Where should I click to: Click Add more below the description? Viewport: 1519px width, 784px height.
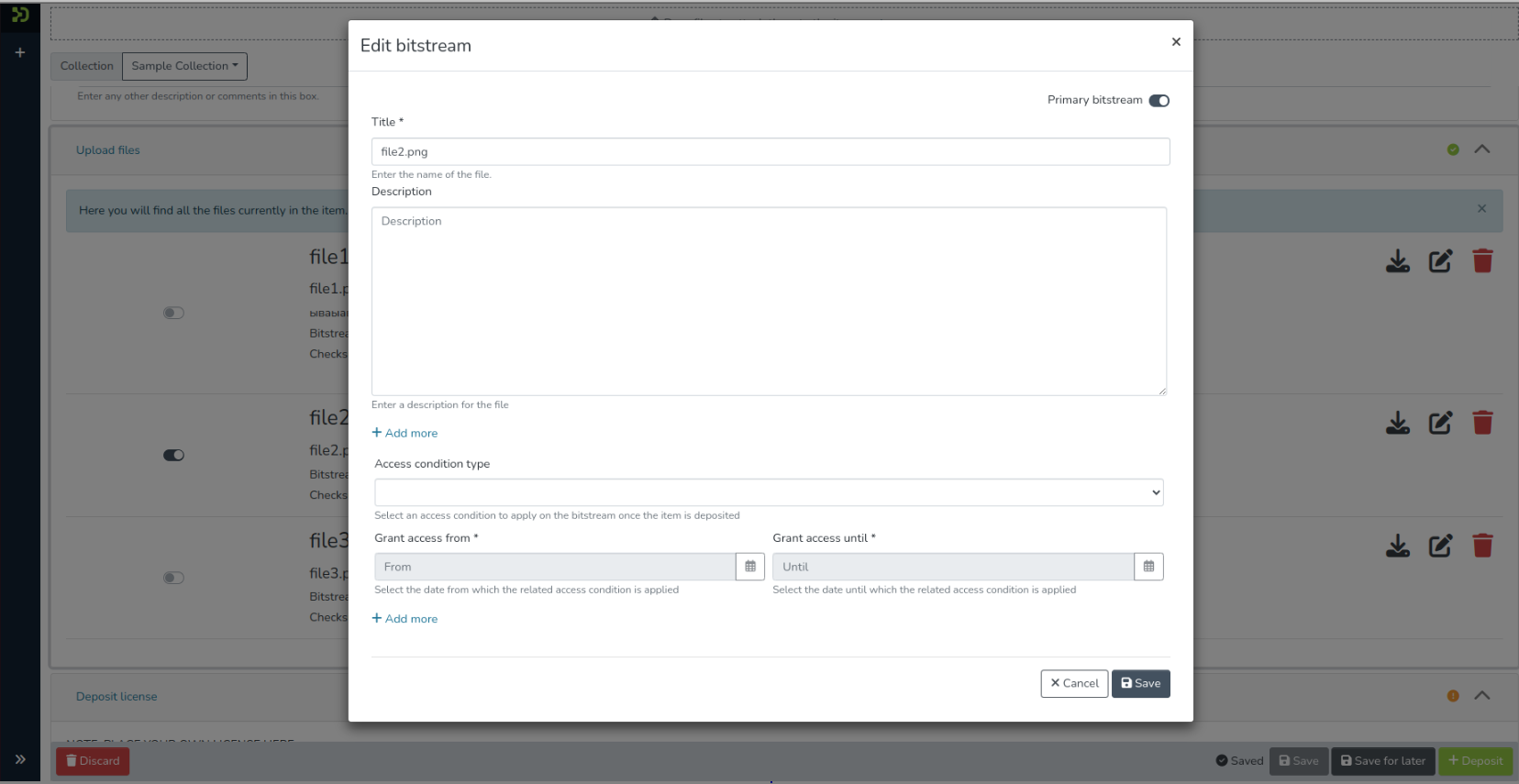[x=405, y=433]
